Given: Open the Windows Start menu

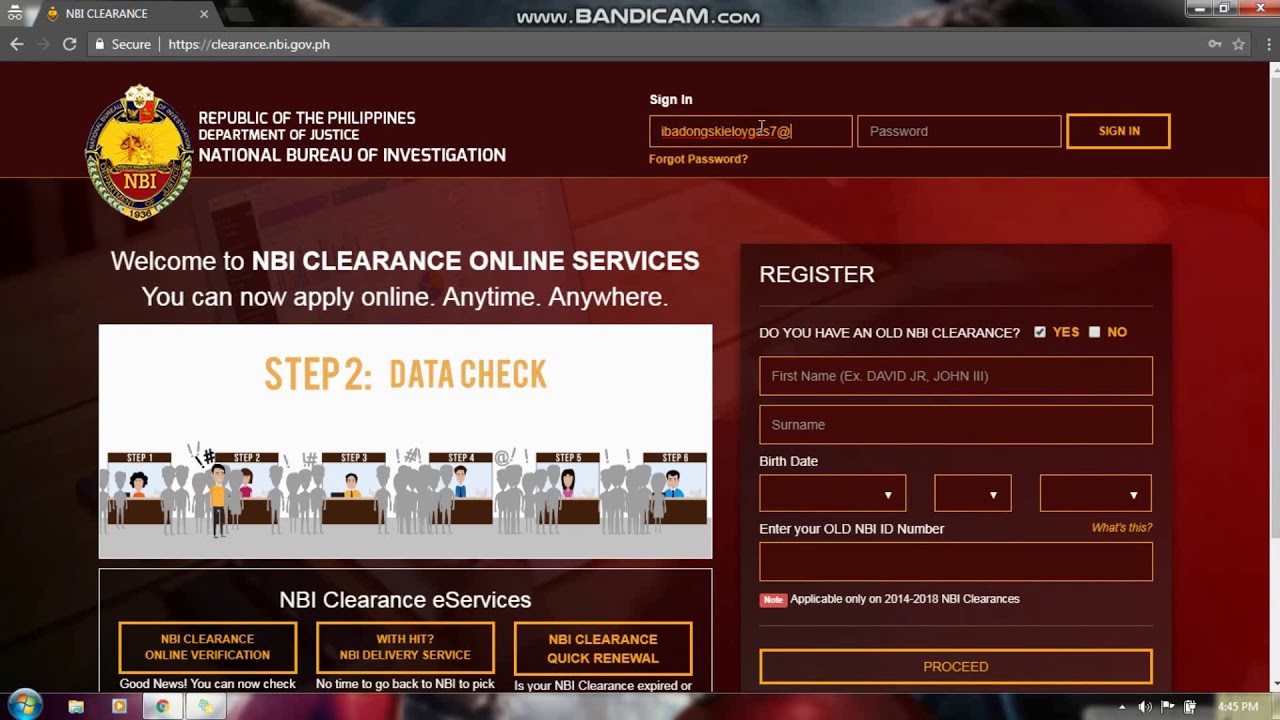Looking at the screenshot, I should (24, 705).
